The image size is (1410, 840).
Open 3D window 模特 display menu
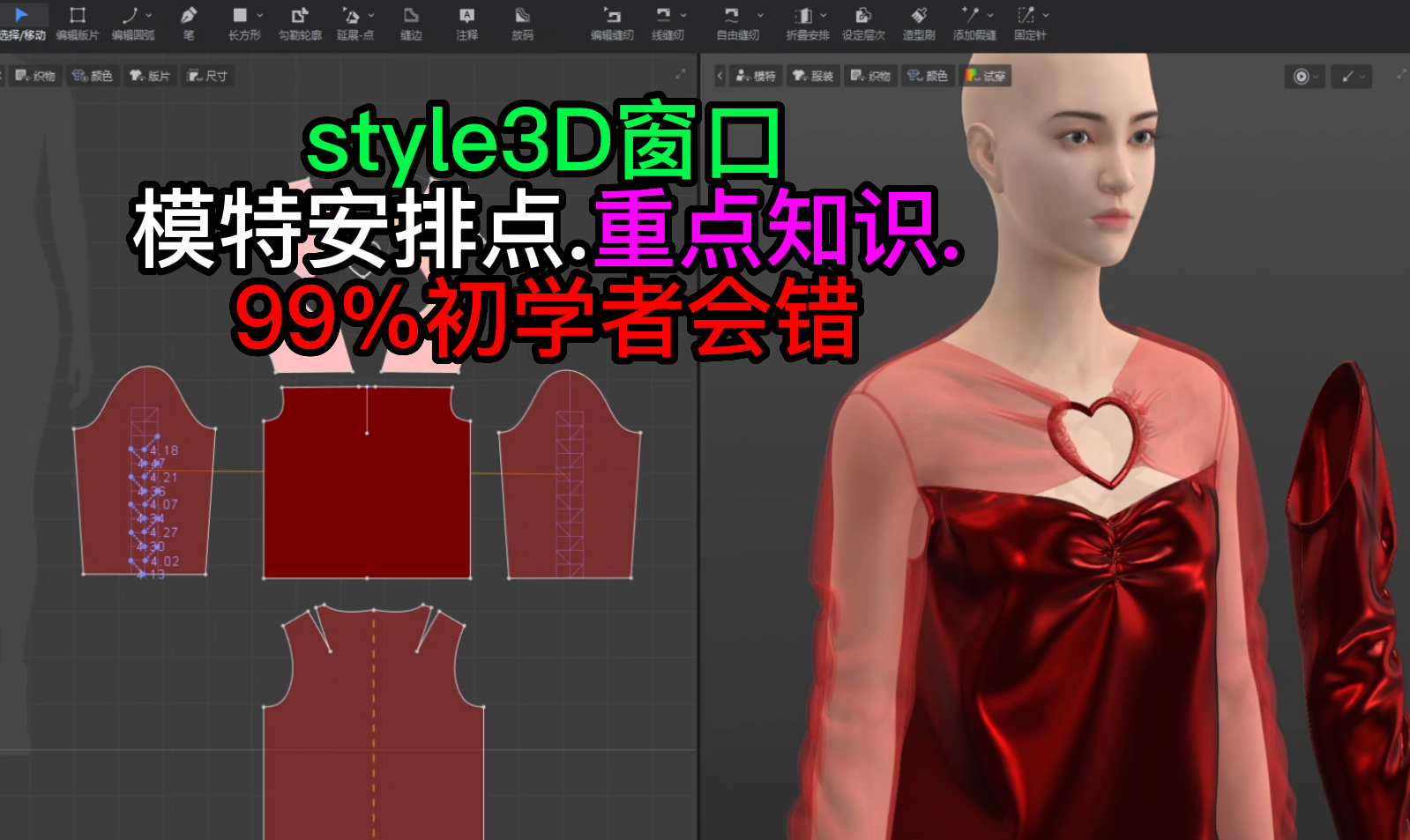click(756, 76)
